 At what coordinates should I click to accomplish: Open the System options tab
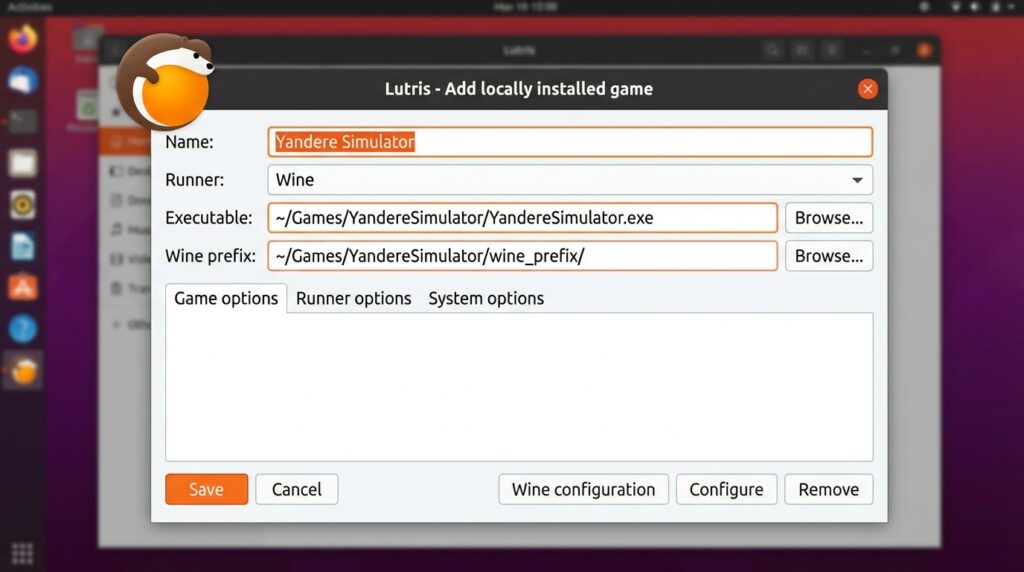pos(486,298)
